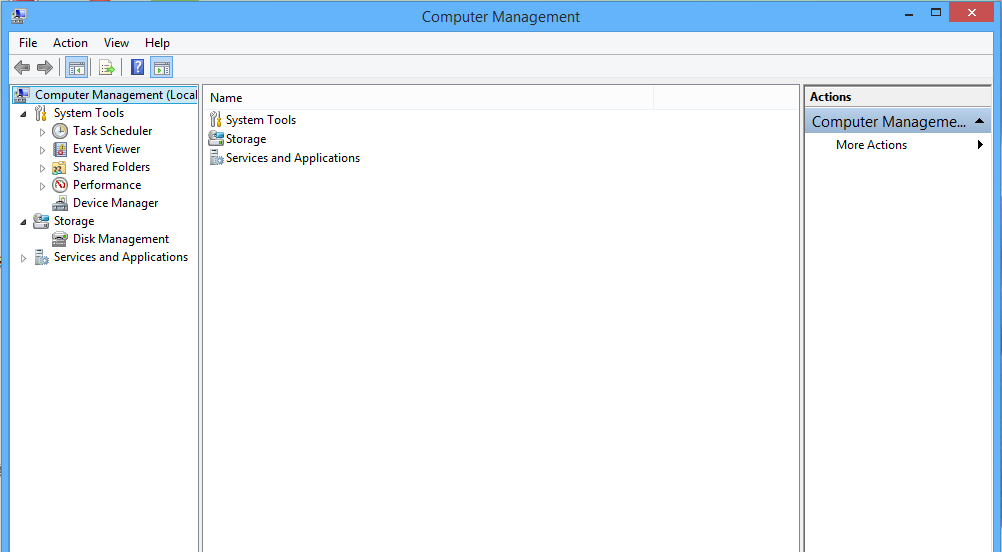The image size is (1002, 552).
Task: Click the Forward arrow toolbar icon
Action: click(x=44, y=68)
